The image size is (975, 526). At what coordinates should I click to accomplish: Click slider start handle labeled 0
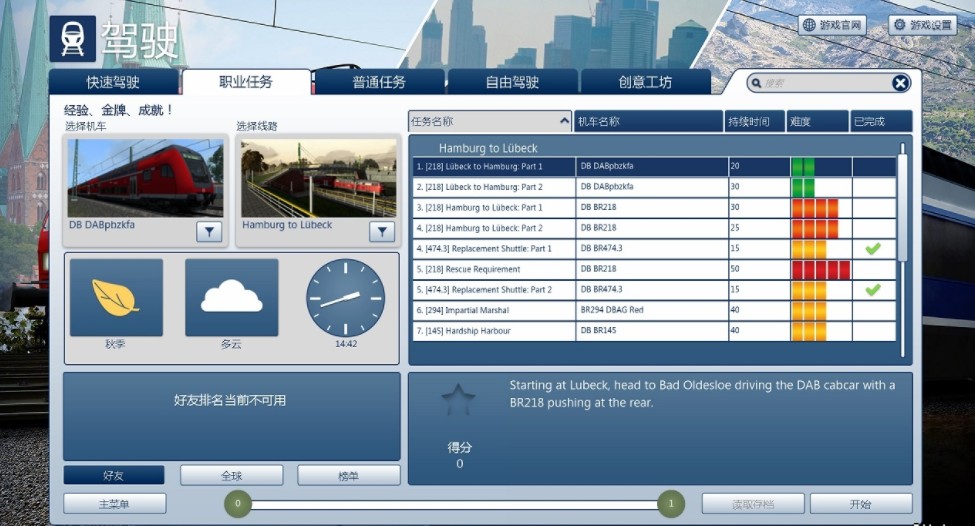point(238,504)
